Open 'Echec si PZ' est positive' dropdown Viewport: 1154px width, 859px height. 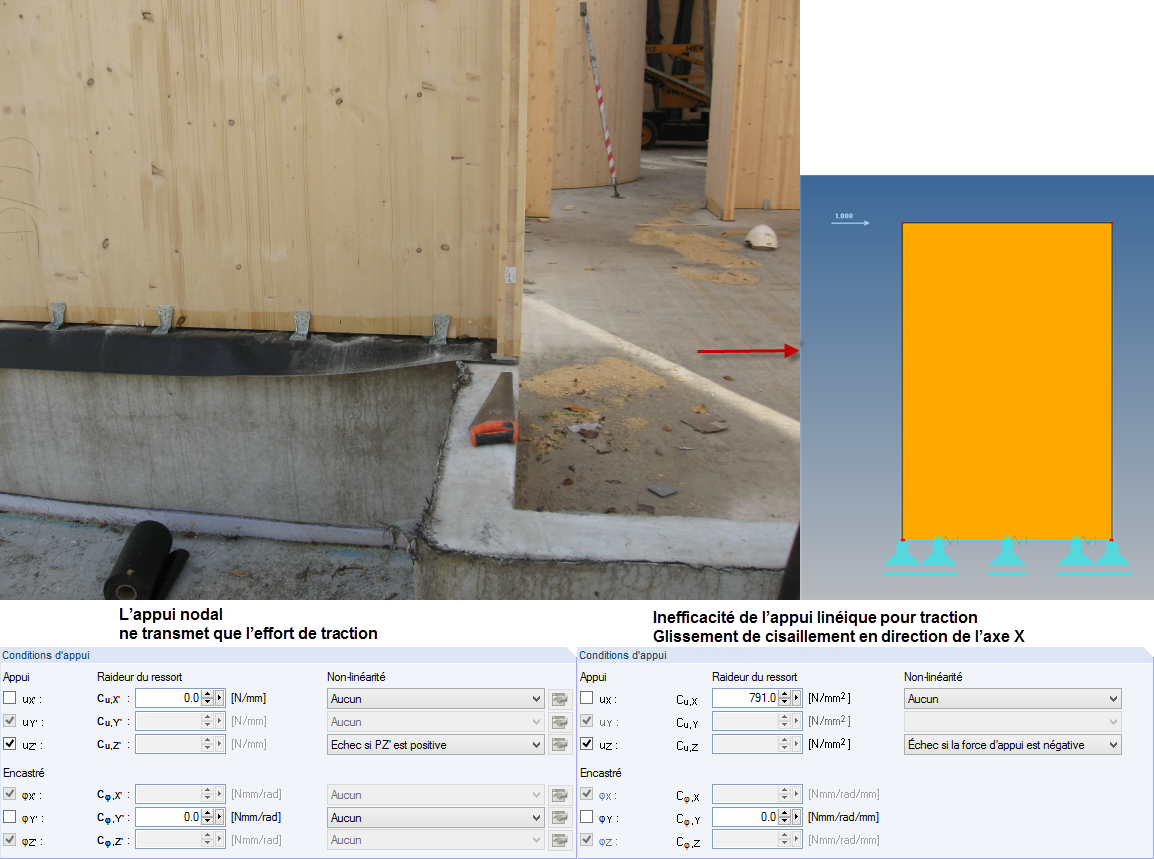pos(436,744)
